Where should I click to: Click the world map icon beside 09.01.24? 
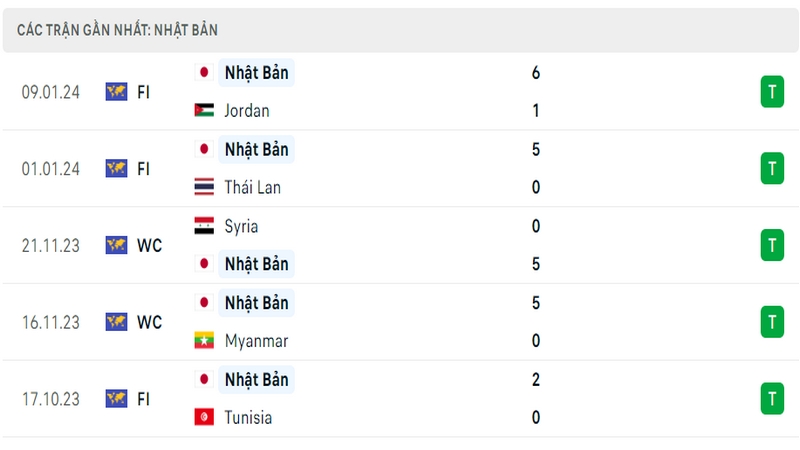[116, 92]
